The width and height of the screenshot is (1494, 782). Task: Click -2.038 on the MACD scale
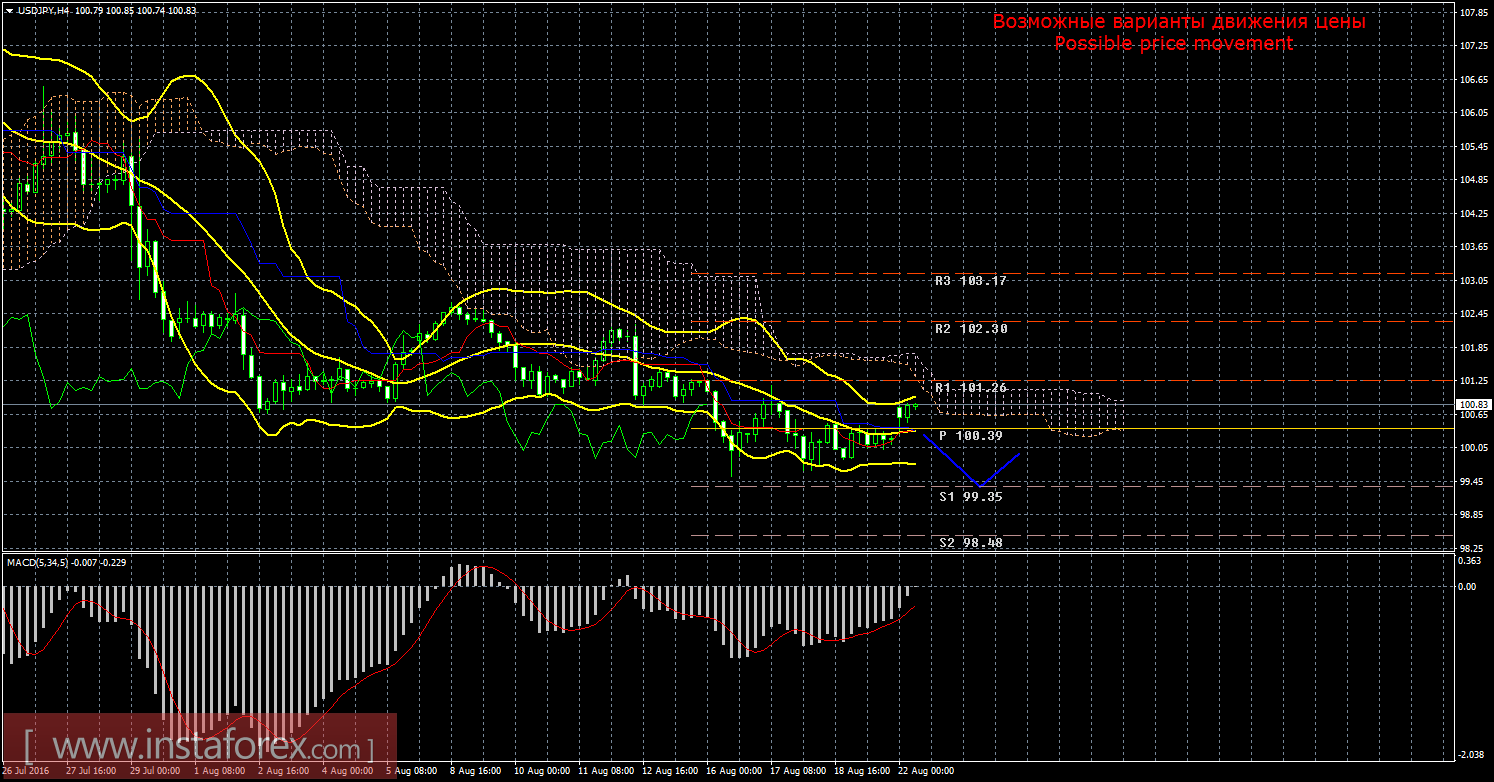pyautogui.click(x=1472, y=755)
